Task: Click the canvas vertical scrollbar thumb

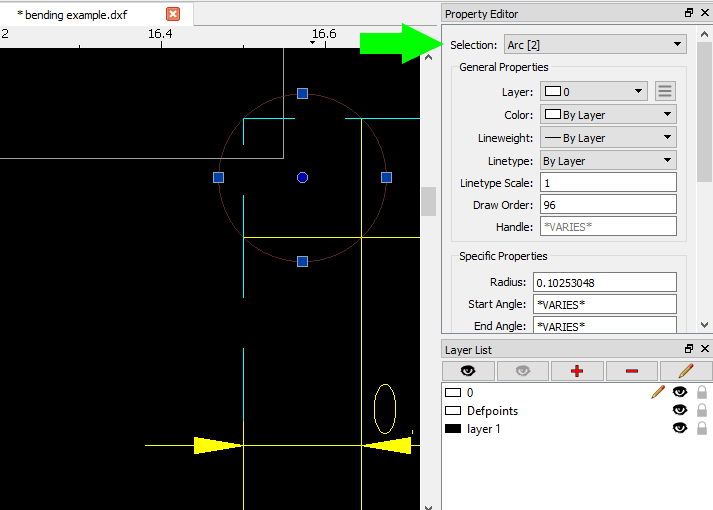Action: pyautogui.click(x=428, y=201)
